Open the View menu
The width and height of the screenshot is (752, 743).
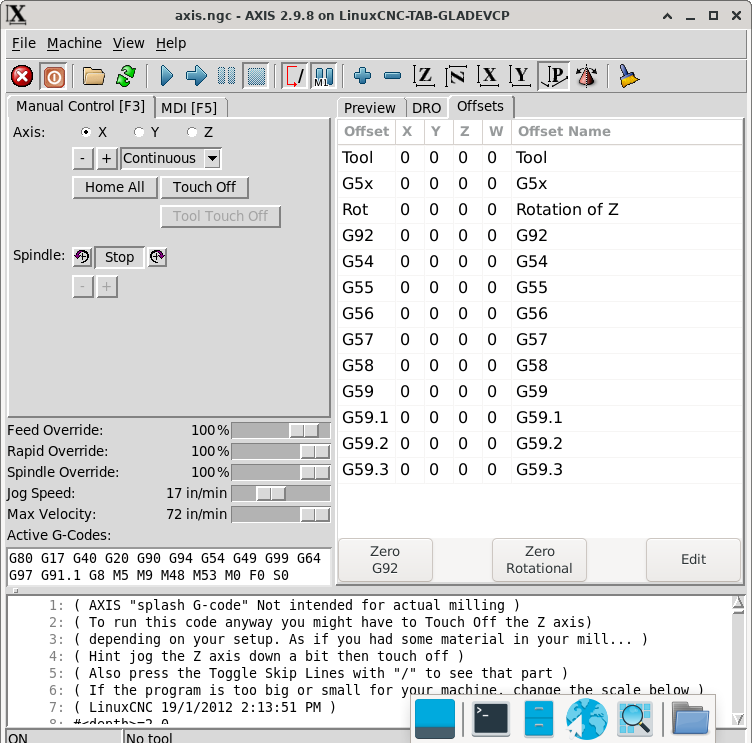(128, 43)
